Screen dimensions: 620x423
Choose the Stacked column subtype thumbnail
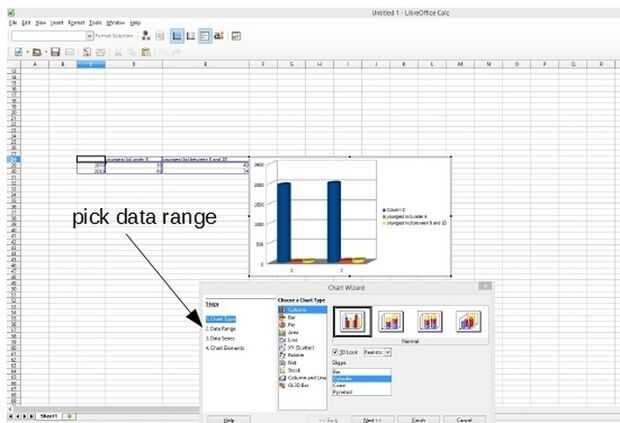pos(391,321)
